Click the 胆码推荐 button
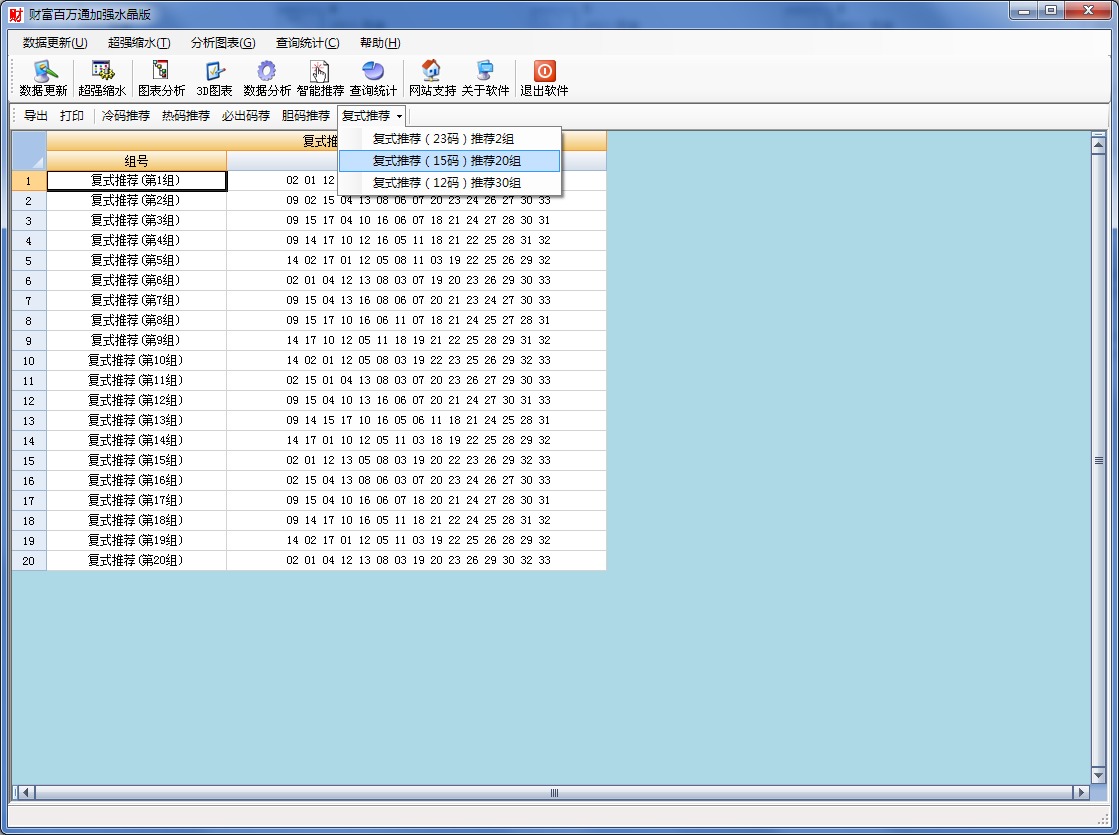 coord(306,116)
